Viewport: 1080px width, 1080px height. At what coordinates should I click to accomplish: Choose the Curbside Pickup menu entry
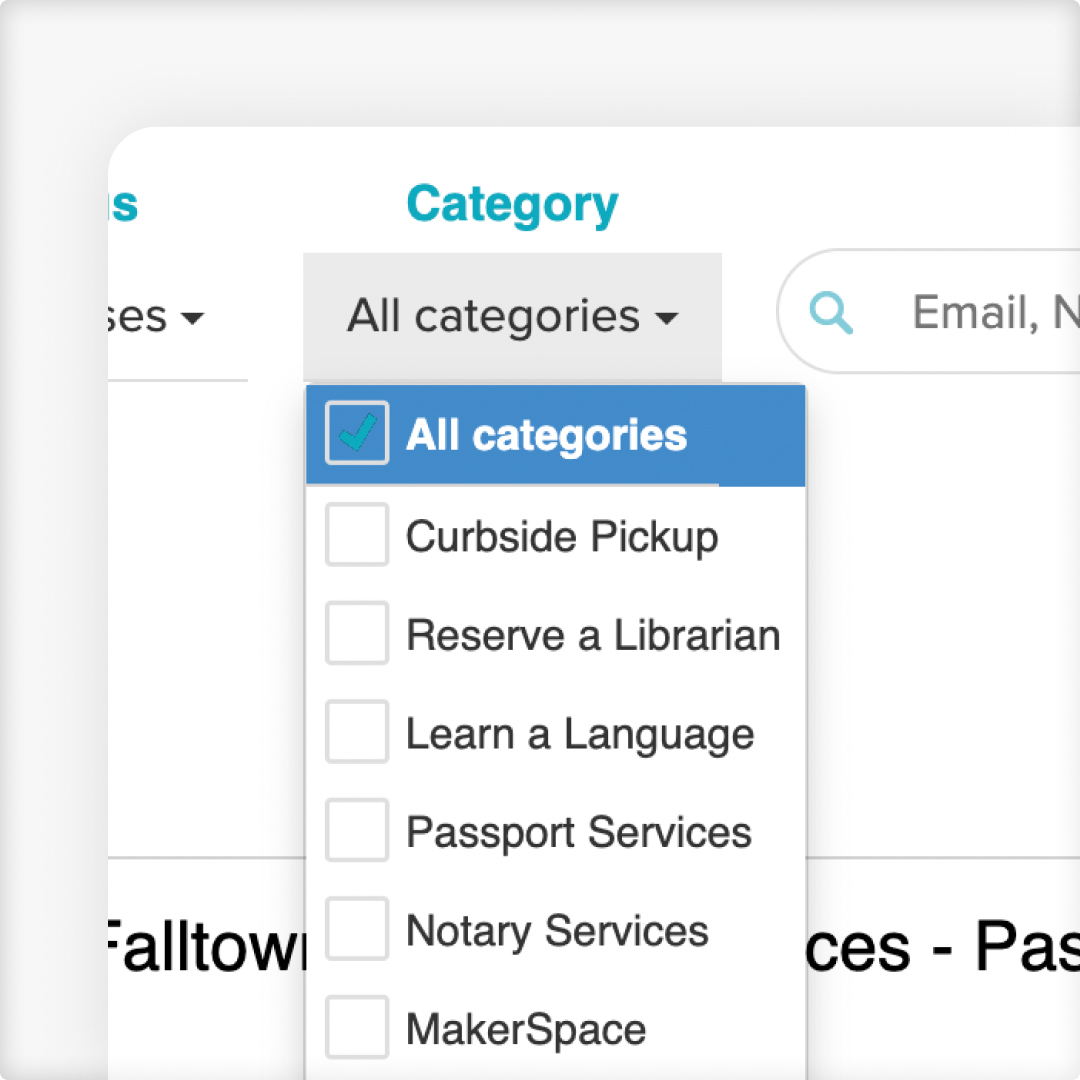[556, 535]
